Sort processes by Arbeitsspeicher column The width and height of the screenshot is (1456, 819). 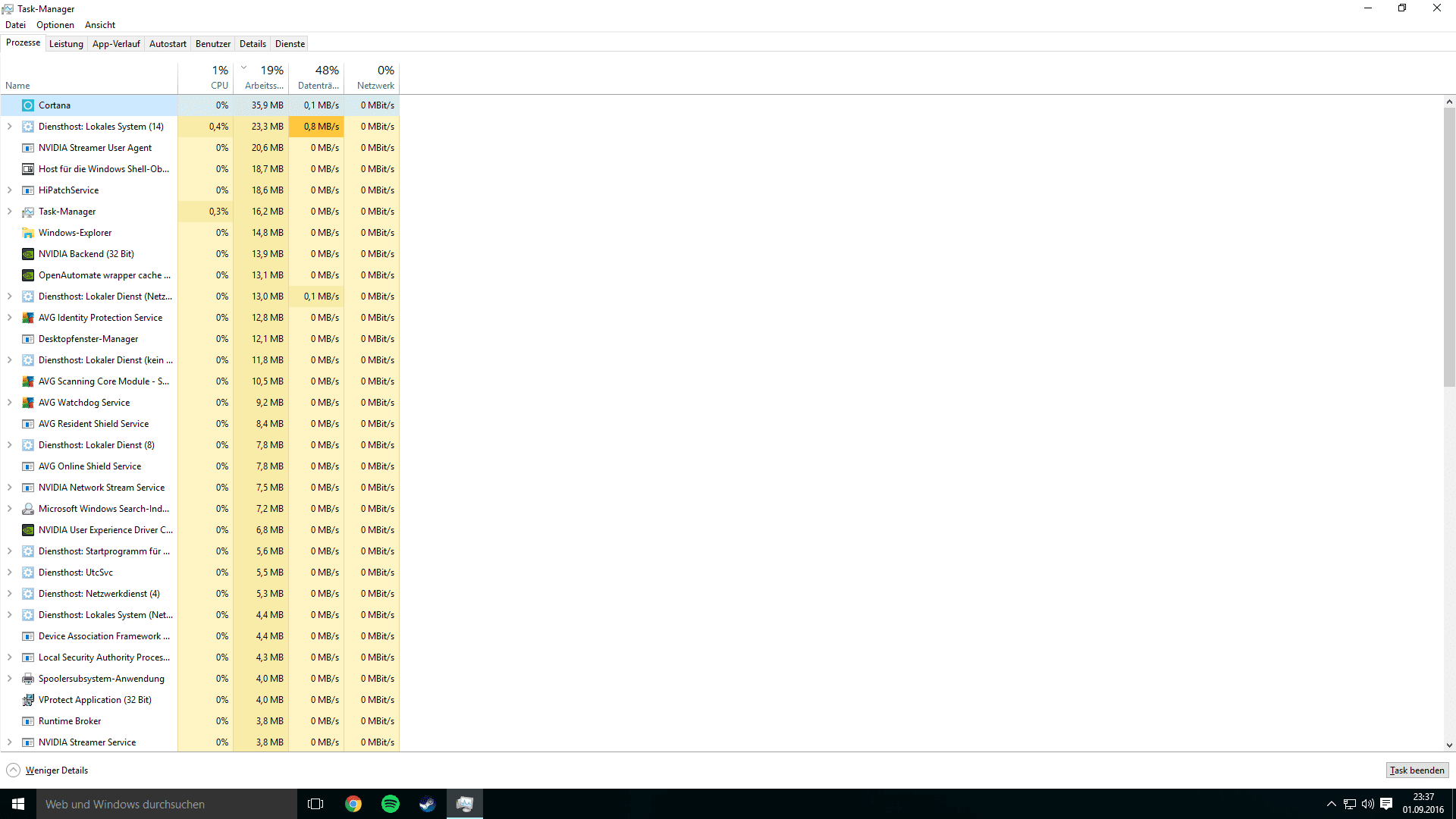tap(263, 78)
